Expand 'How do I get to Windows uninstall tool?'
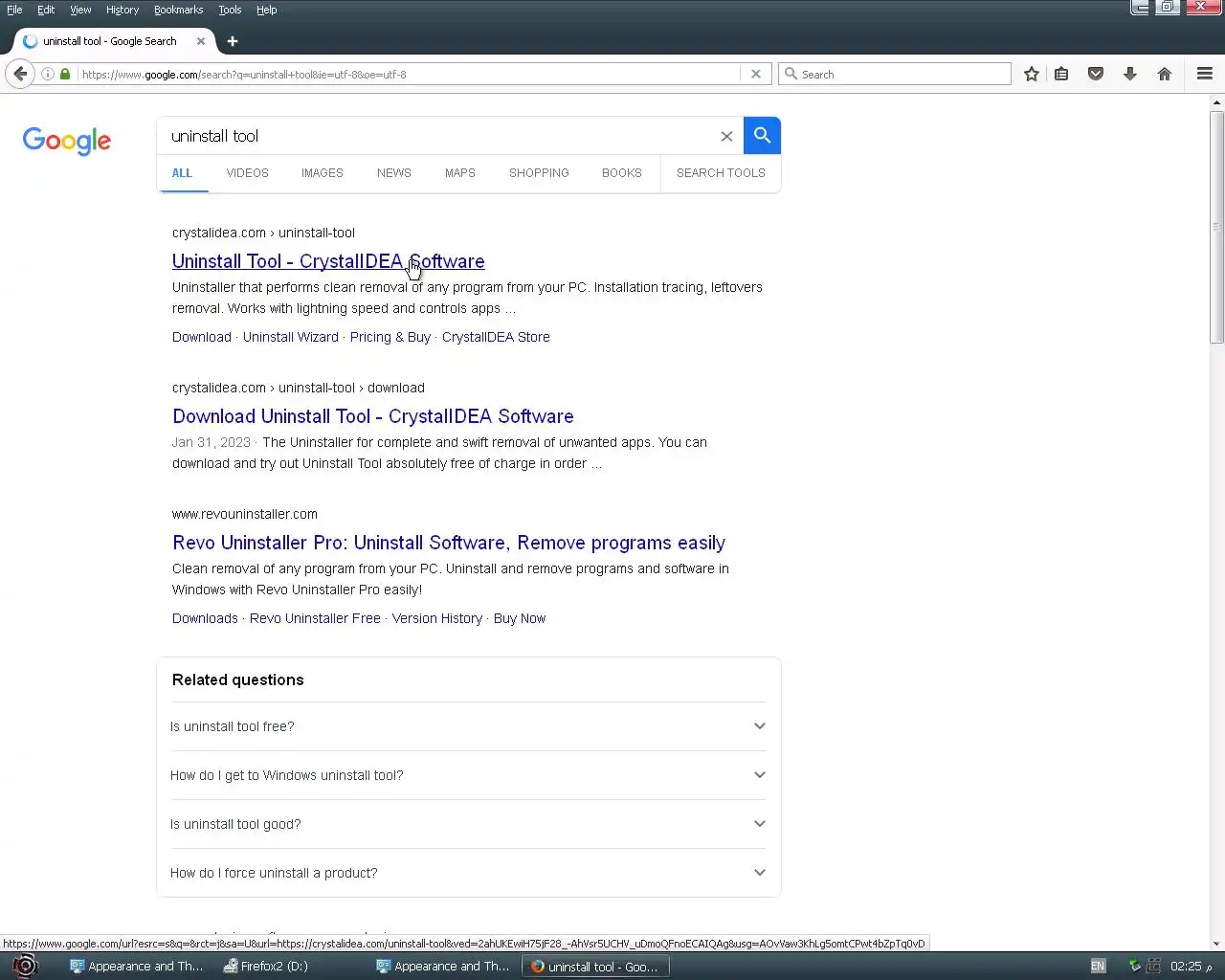This screenshot has height=980, width=1225. (x=468, y=775)
